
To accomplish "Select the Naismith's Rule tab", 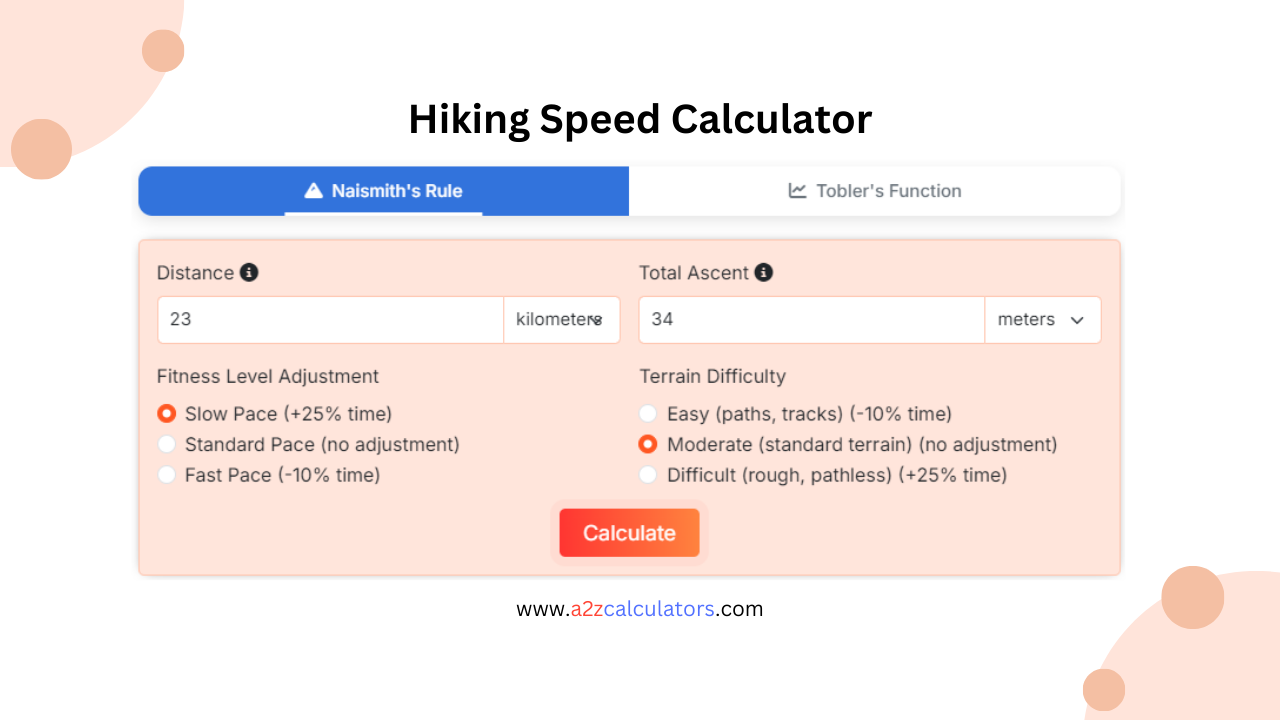I will (383, 190).
